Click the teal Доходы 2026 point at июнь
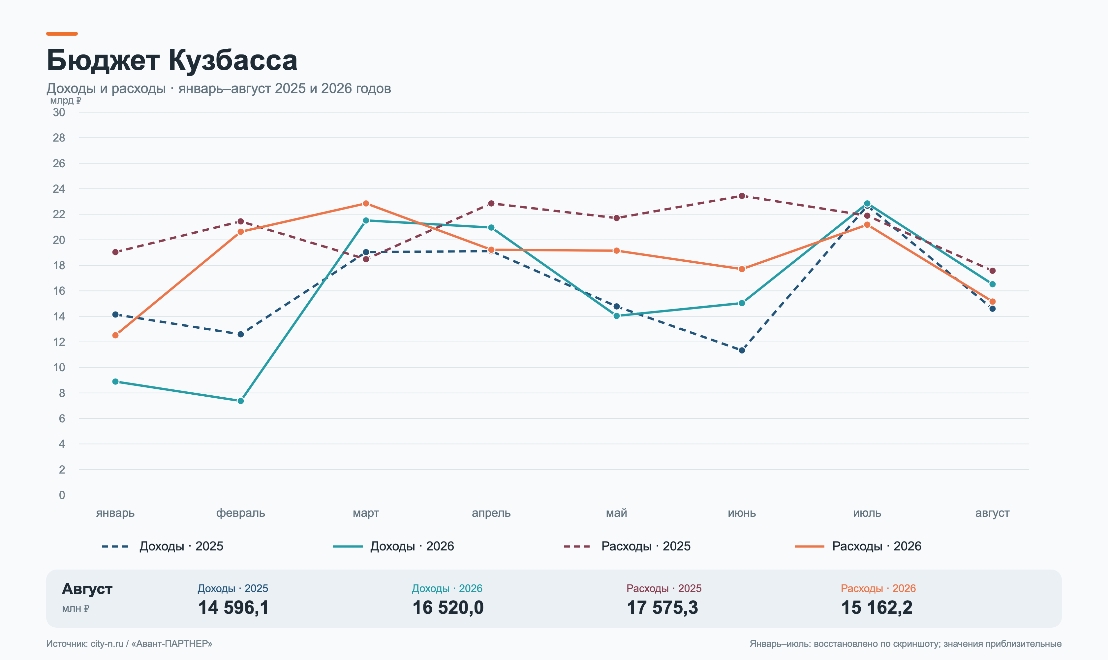Viewport: 1108px width, 660px height. pos(742,303)
